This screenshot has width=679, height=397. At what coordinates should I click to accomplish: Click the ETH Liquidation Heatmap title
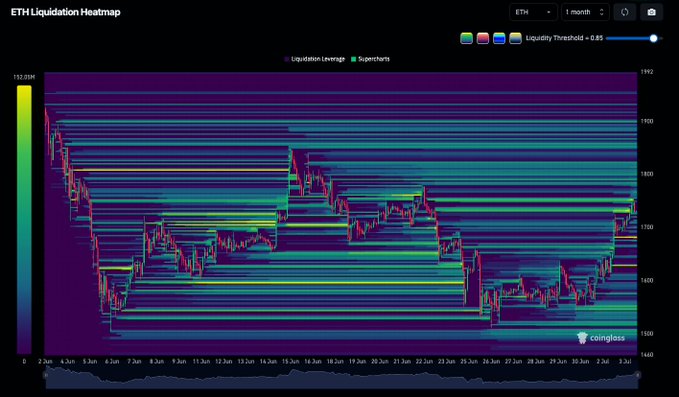coord(65,12)
